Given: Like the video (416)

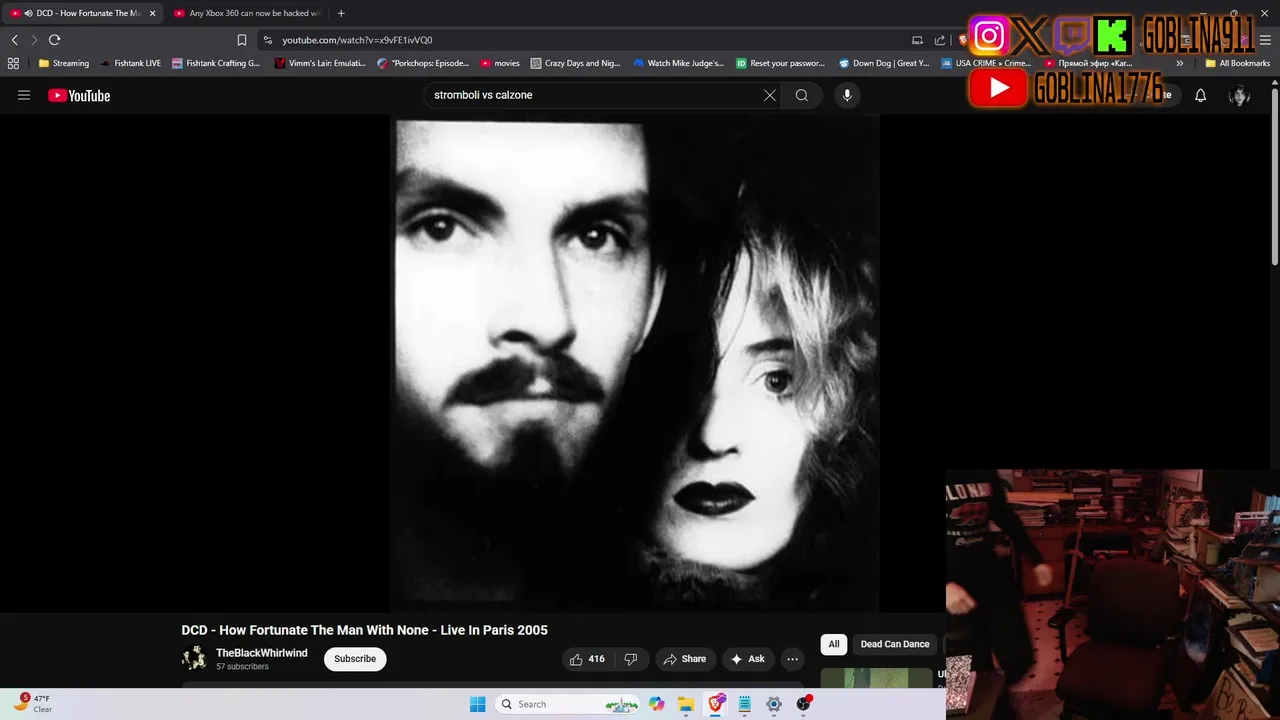Looking at the screenshot, I should tap(587, 659).
